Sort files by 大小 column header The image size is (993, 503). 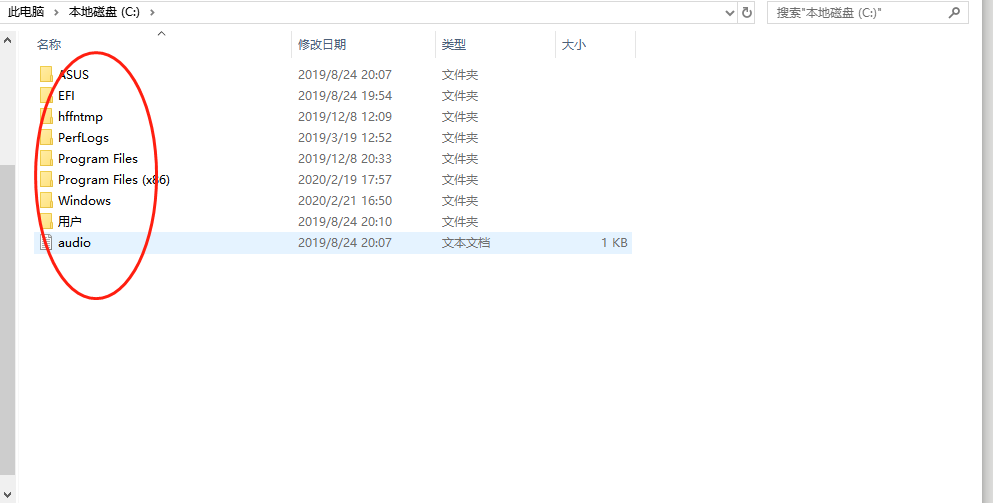tap(574, 45)
